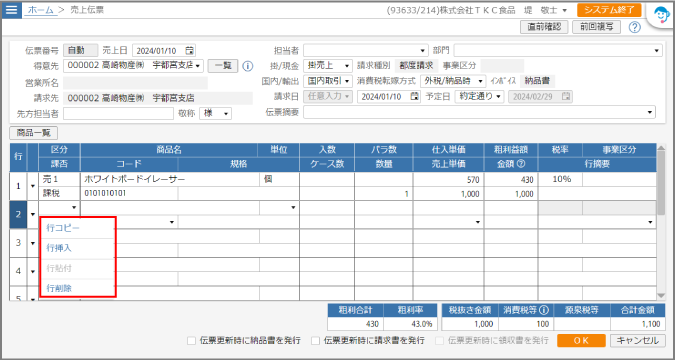Click the table vertical scrollbar thumb
Viewport: 675px width, 360px height.
(661, 183)
